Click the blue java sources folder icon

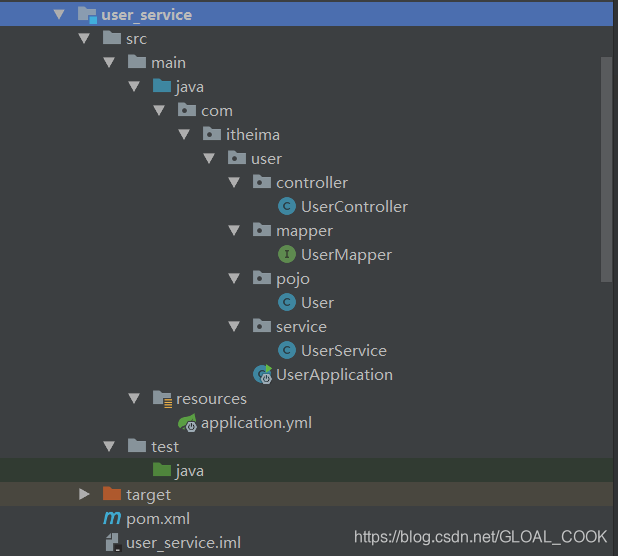pos(162,86)
